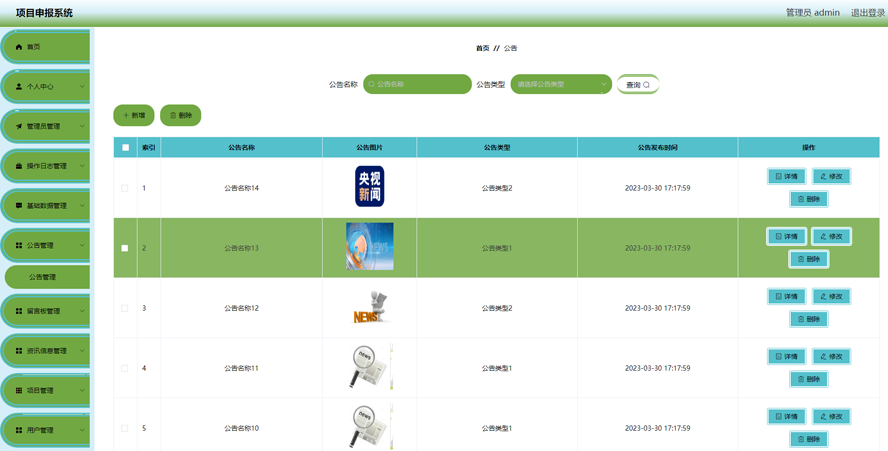Check the row checkbox for 公告名称14
This screenshot has width=888, height=451.
(125, 188)
